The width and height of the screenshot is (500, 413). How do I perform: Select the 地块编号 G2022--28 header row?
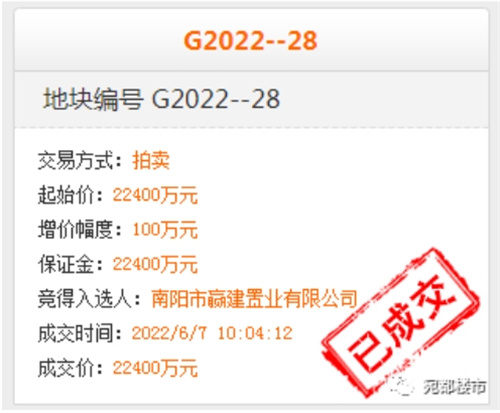251,99
